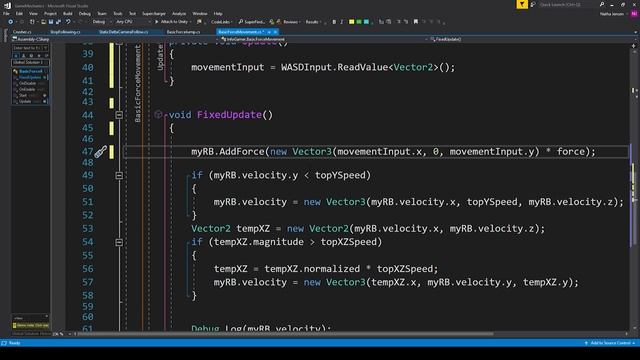Image resolution: width=640 pixels, height=360 pixels.
Task: Click the Quick Launch magnifier icon
Action: click(602, 4)
